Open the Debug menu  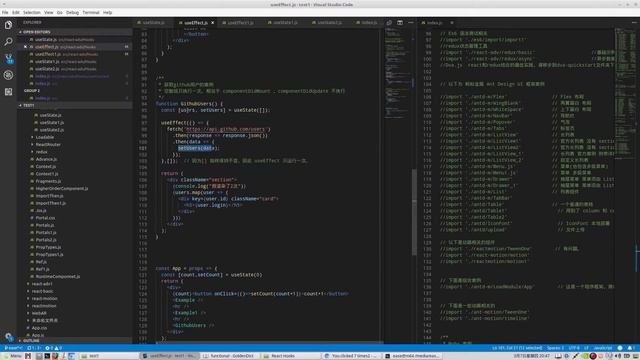[72, 13]
